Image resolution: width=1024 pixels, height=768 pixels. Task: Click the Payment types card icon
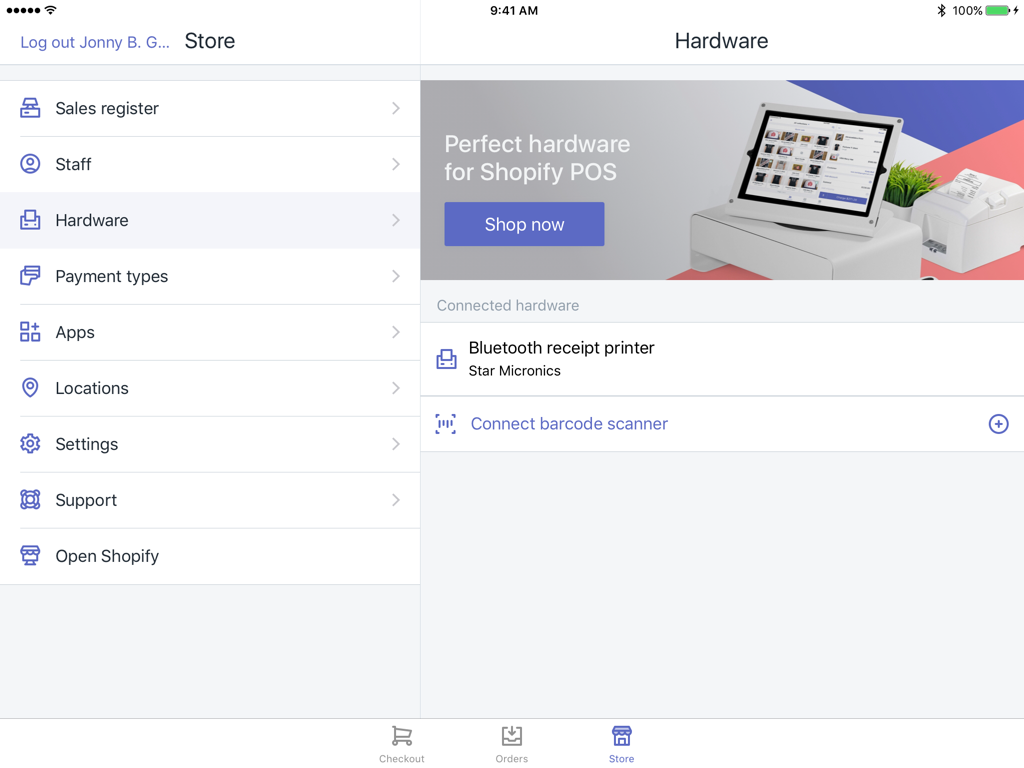click(x=30, y=276)
